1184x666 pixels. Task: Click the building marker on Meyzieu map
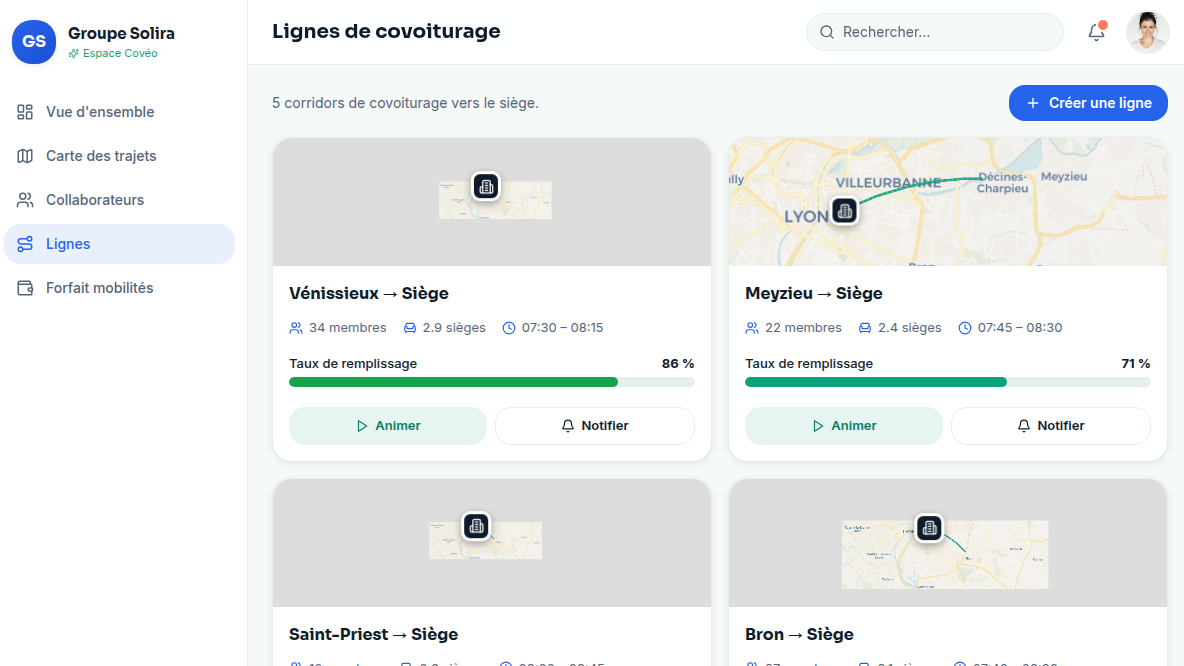pyautogui.click(x=845, y=211)
